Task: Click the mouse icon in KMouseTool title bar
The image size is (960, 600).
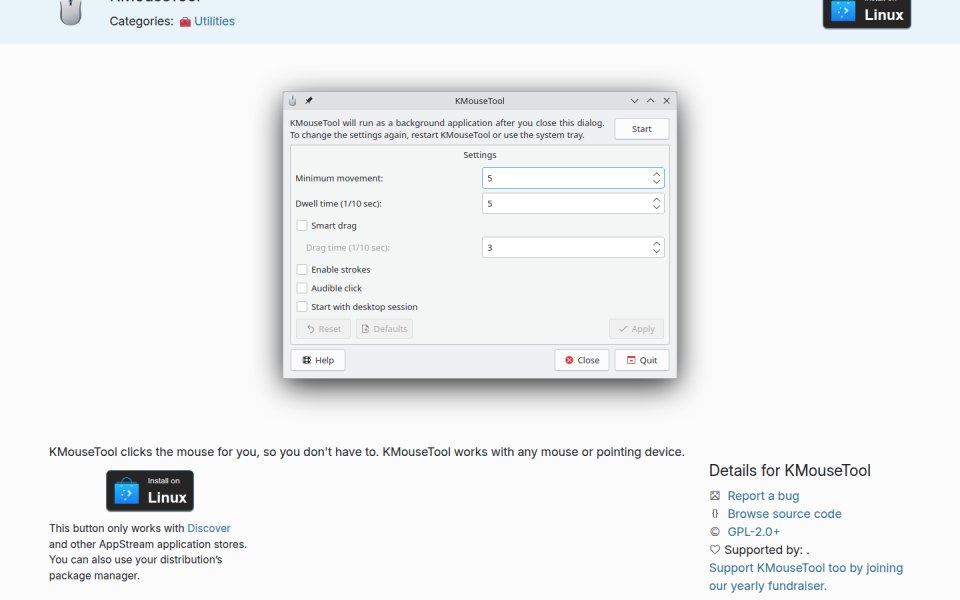Action: [x=293, y=100]
